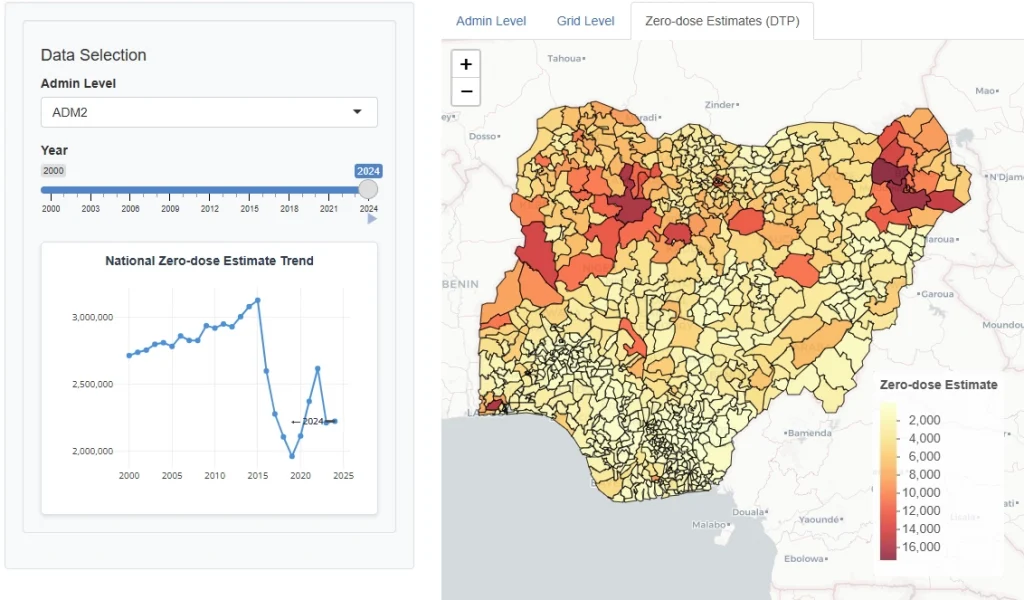
Task: Select ADM2 in the Data Selection panel
Action: pyautogui.click(x=209, y=112)
